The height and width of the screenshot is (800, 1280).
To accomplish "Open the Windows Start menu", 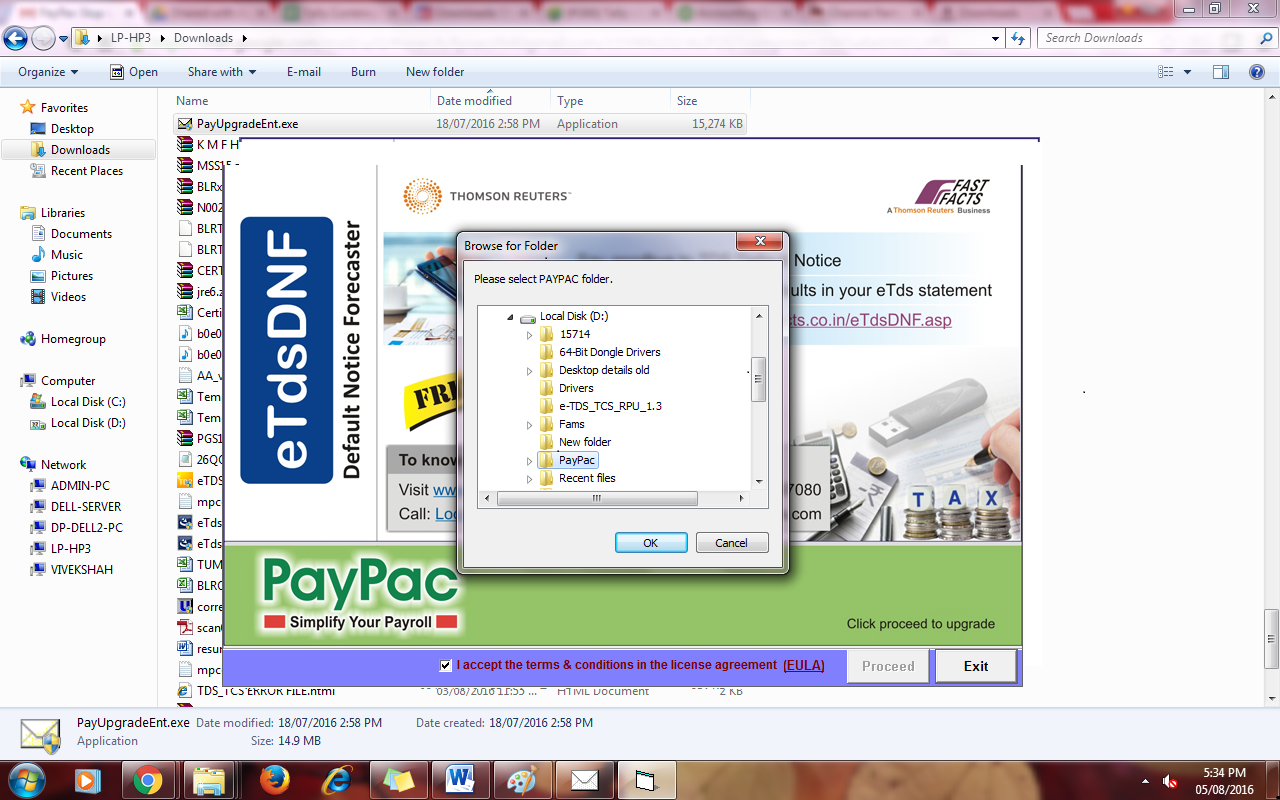I will [x=25, y=779].
